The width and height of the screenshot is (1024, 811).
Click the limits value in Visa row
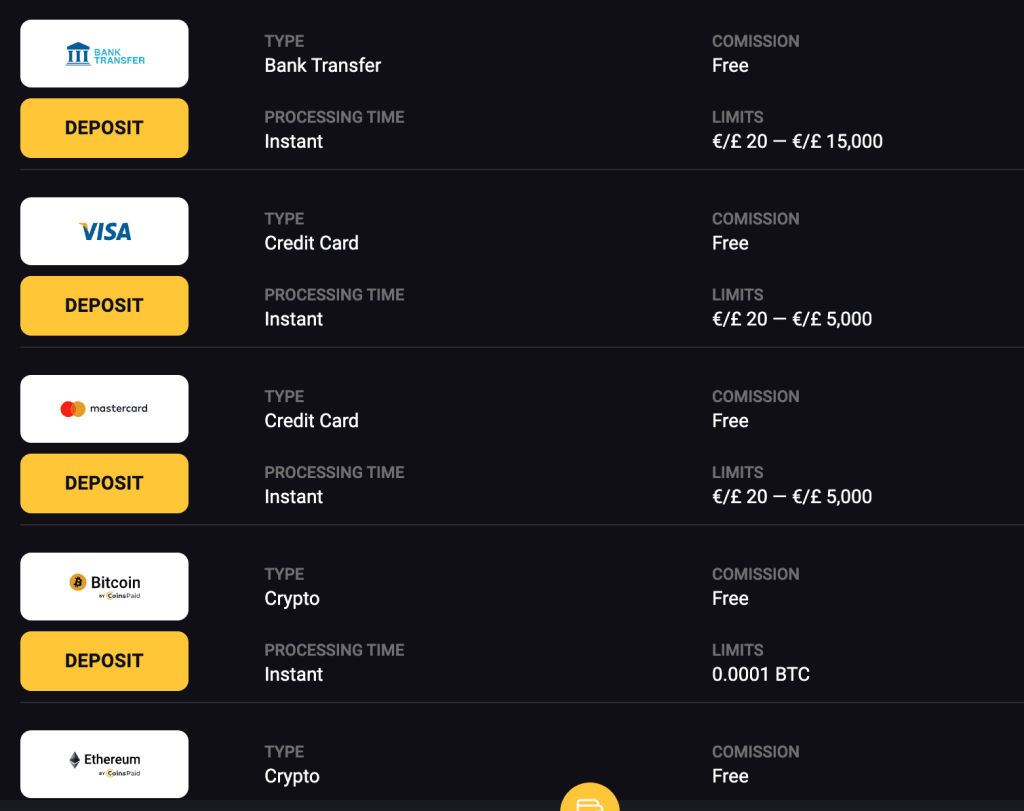point(791,320)
